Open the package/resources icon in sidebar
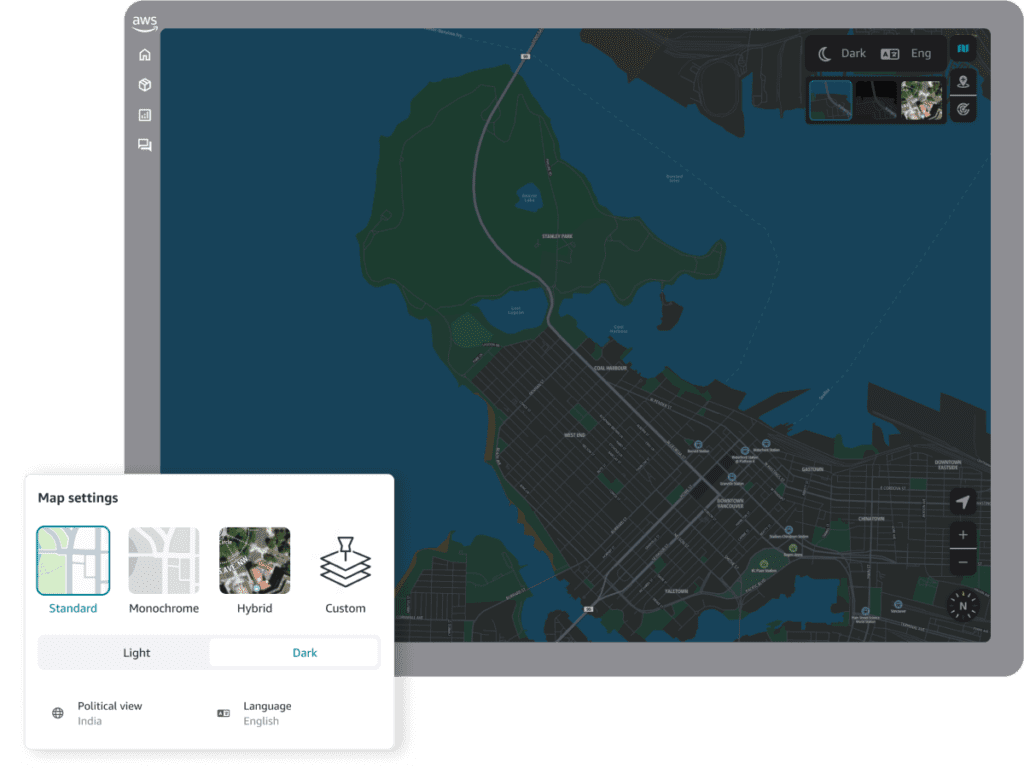Screen dimensions: 1024x768 [144, 84]
